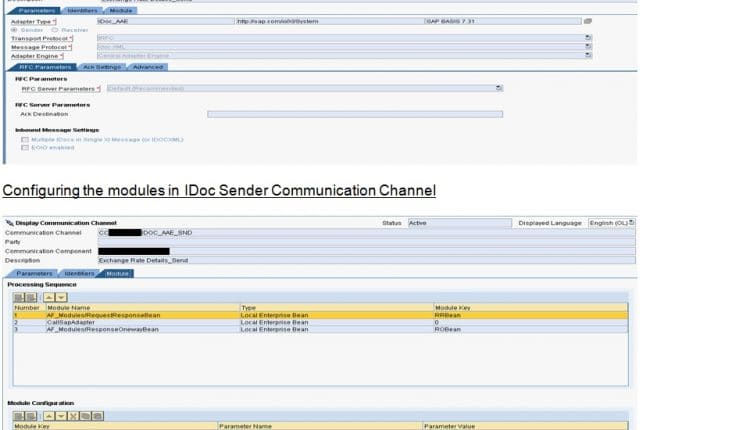Move parameter down in Module Configuration toolbar

pyautogui.click(x=61, y=416)
